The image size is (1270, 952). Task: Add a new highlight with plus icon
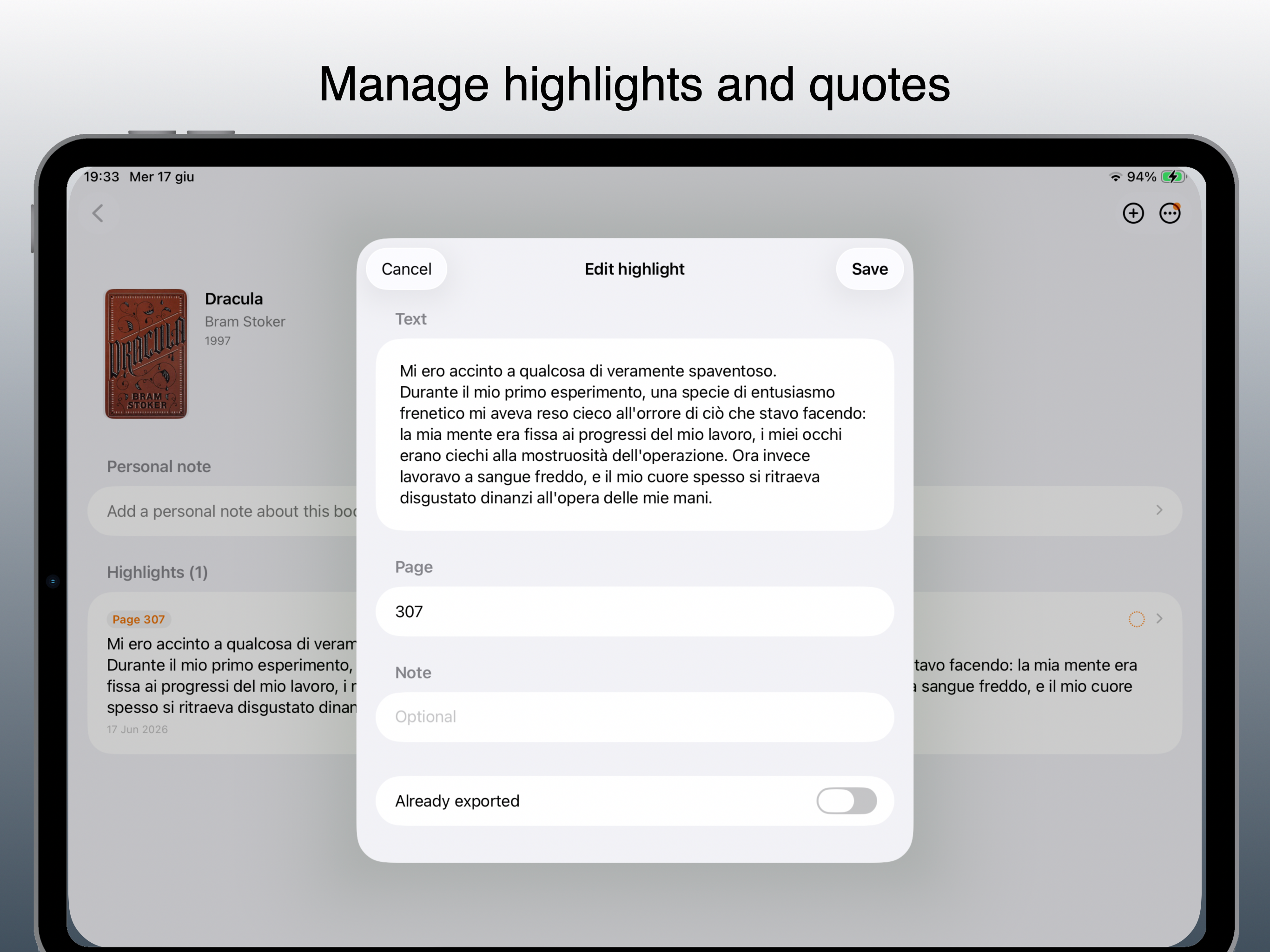point(1133,214)
